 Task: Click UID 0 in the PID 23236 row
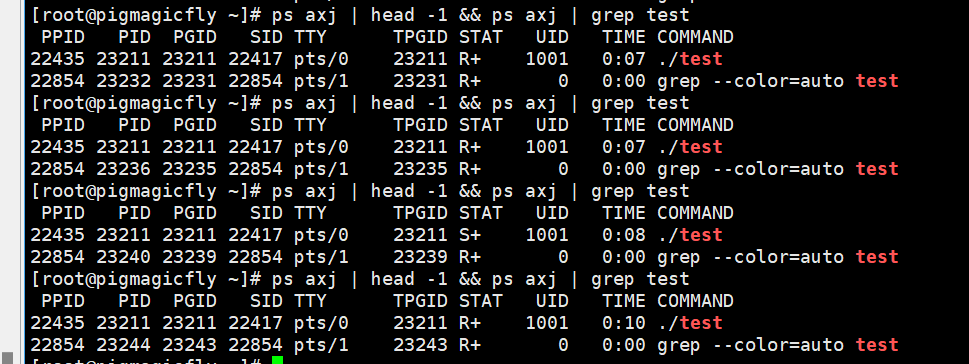562,169
